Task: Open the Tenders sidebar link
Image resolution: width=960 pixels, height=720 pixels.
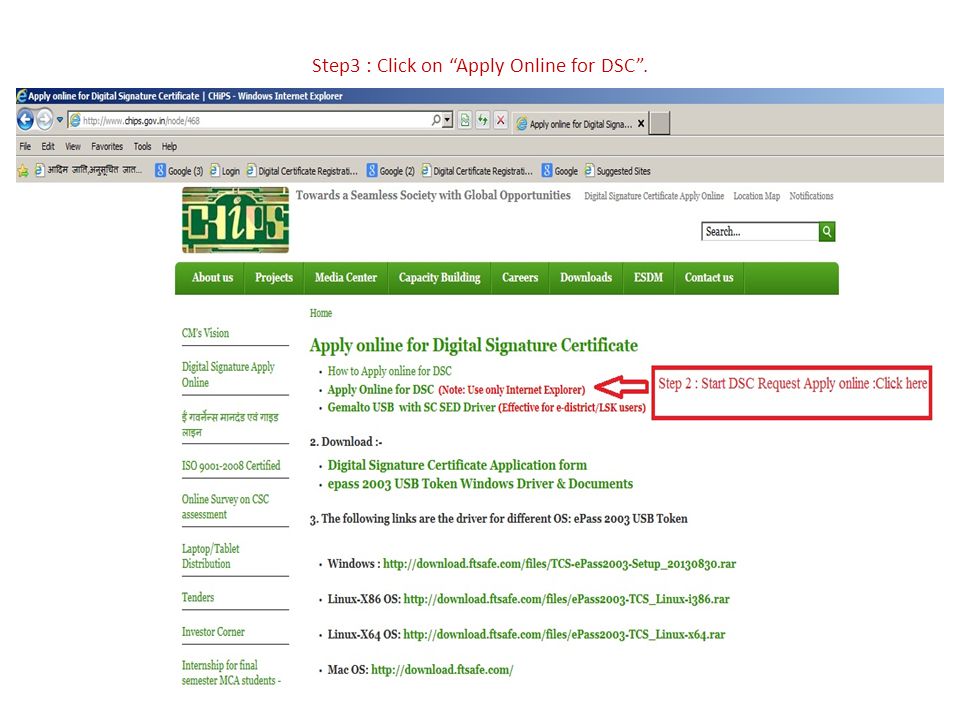Action: [198, 597]
